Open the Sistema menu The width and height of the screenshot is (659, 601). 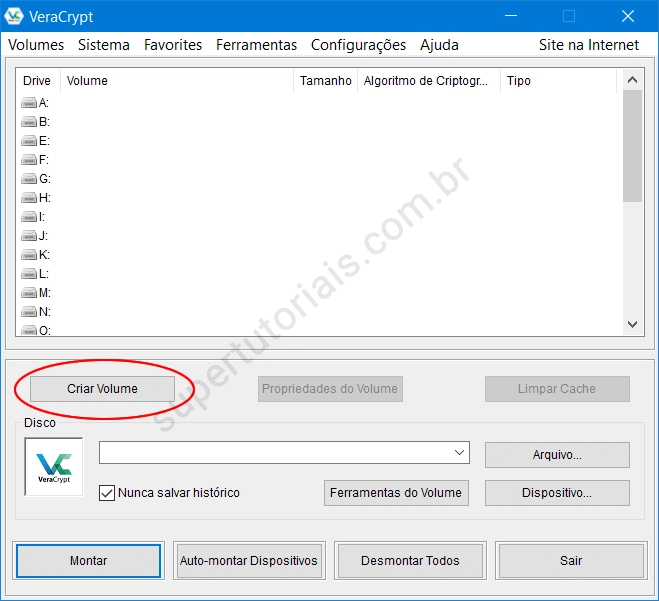pos(104,45)
